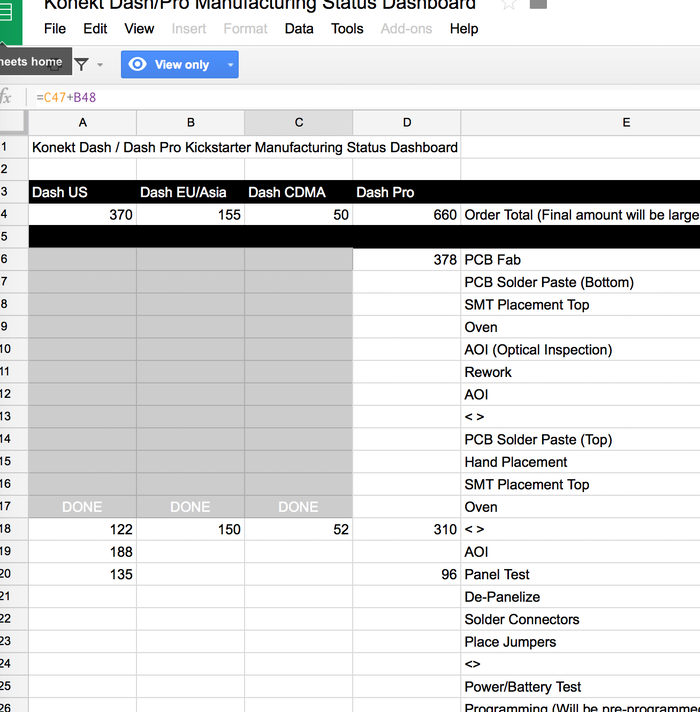Select column C header
Image resolution: width=700 pixels, height=712 pixels.
pos(299,123)
